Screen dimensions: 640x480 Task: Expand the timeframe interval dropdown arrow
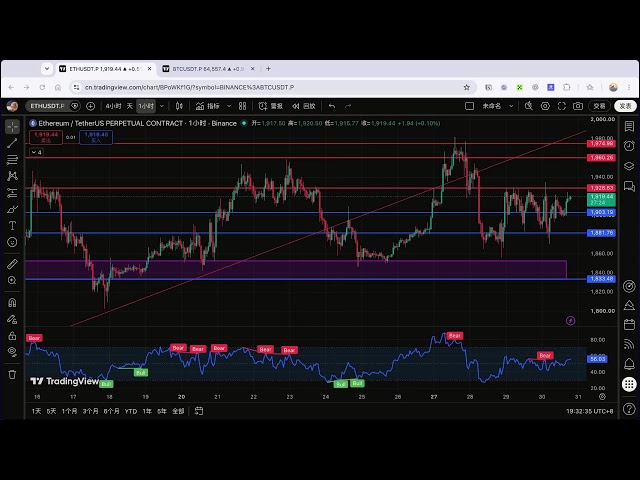162,106
